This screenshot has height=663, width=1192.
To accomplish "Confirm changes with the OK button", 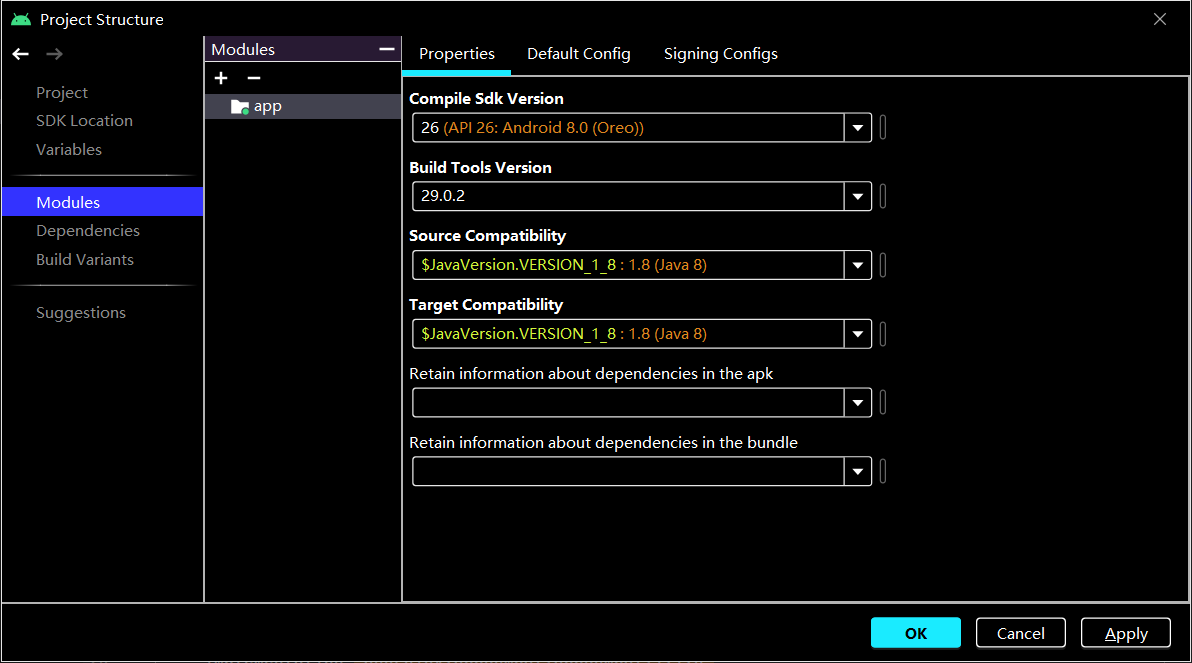I will (x=915, y=633).
